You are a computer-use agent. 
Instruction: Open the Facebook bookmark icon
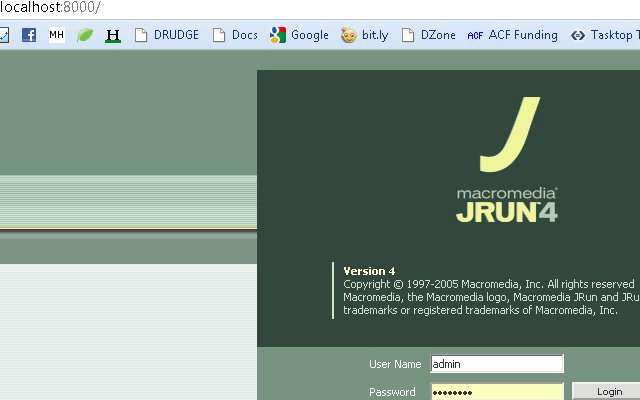(x=29, y=35)
